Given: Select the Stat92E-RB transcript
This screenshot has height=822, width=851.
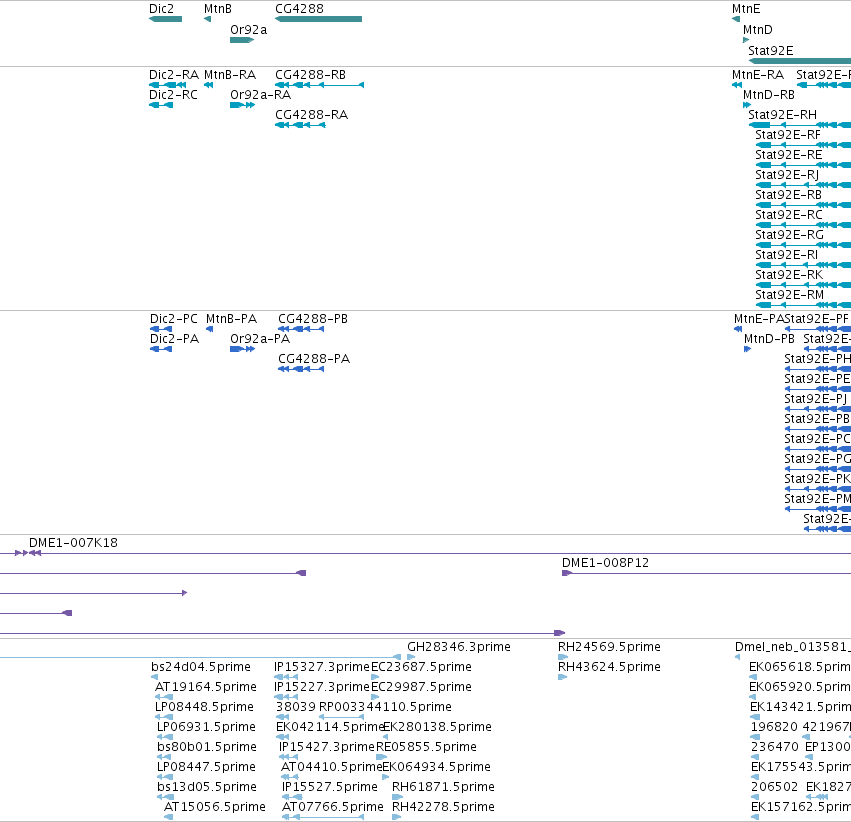Looking at the screenshot, I should pos(803,205).
